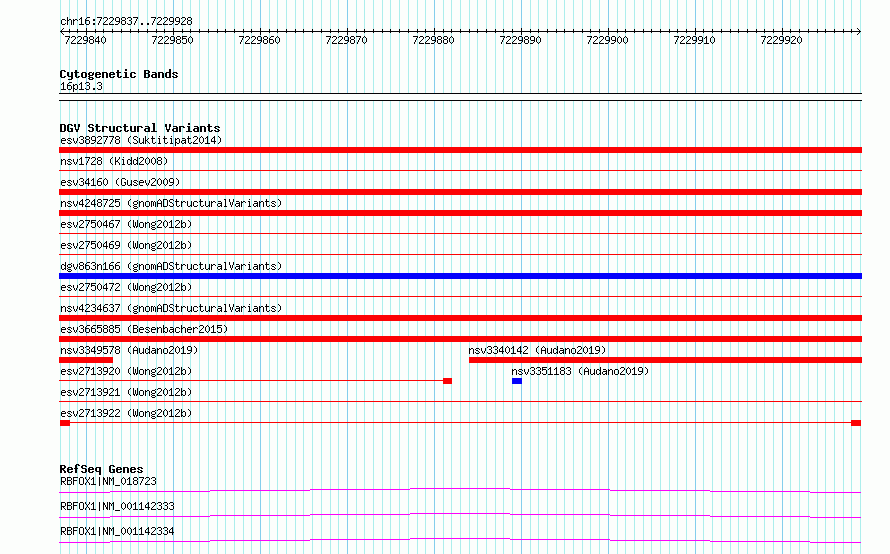Click the small red block ending esv2713920

pyautogui.click(x=447, y=381)
